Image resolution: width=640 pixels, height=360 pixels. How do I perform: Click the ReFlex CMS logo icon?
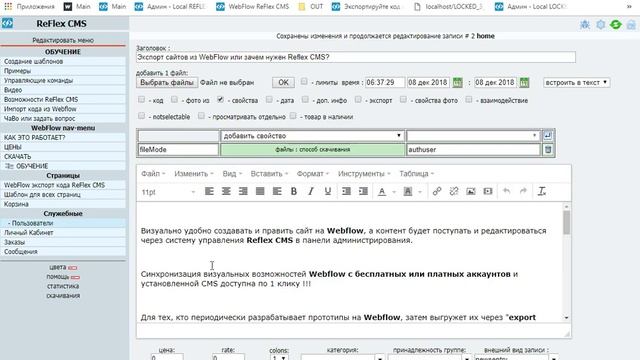(7, 23)
